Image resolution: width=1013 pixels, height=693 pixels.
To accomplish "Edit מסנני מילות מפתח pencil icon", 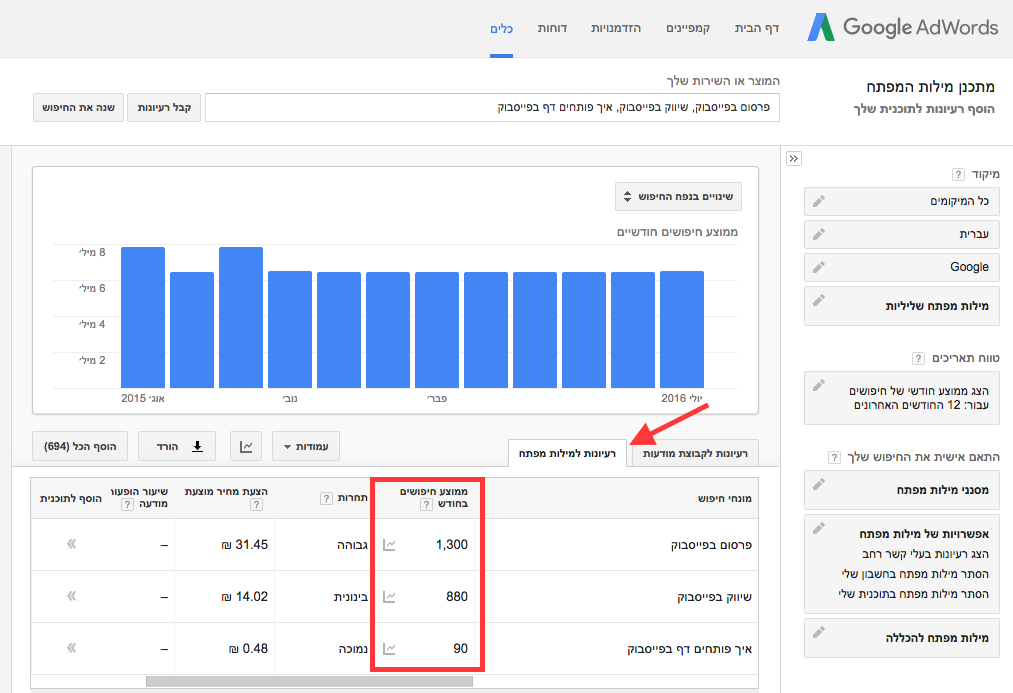I will coord(819,484).
